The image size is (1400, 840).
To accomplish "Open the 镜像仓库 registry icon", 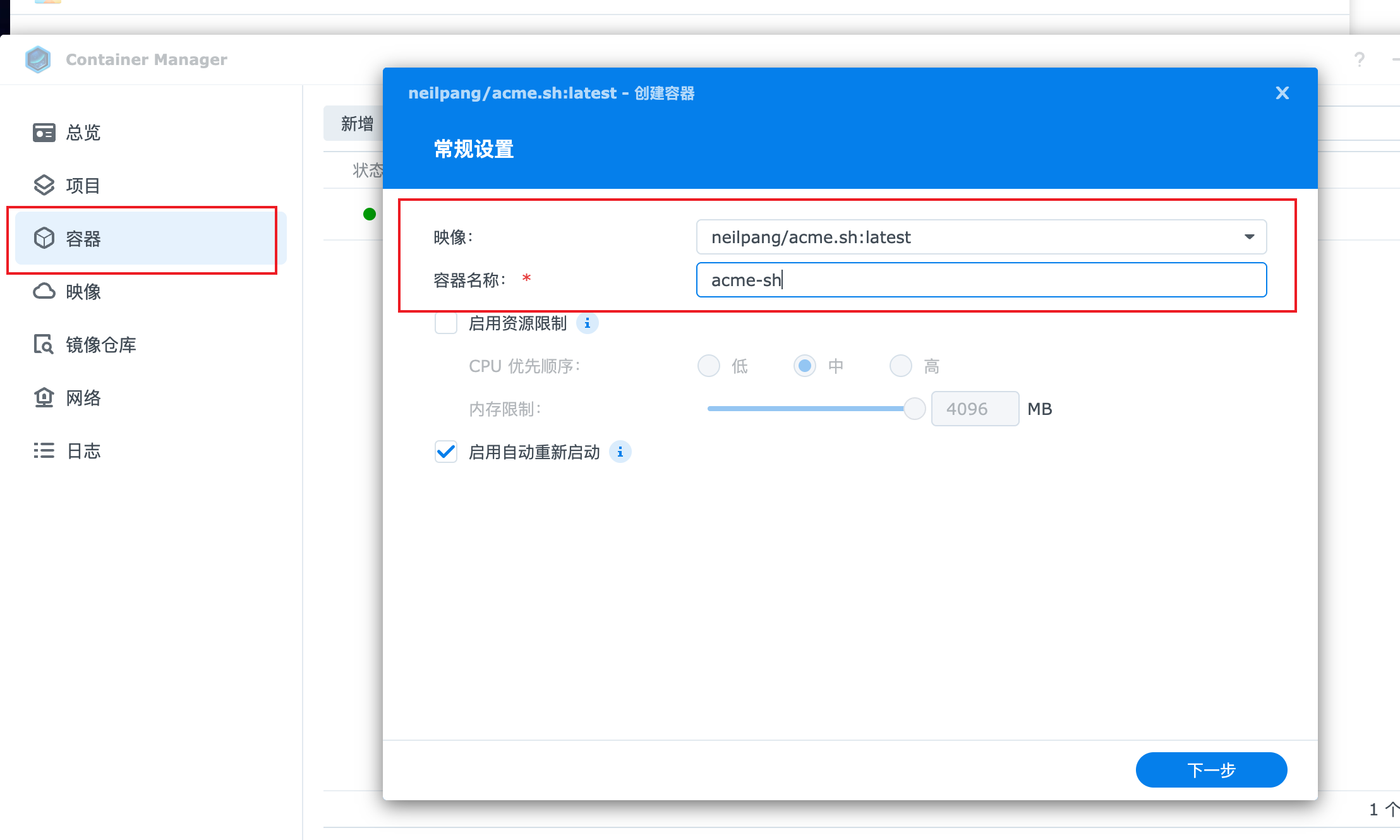I will pos(44,345).
